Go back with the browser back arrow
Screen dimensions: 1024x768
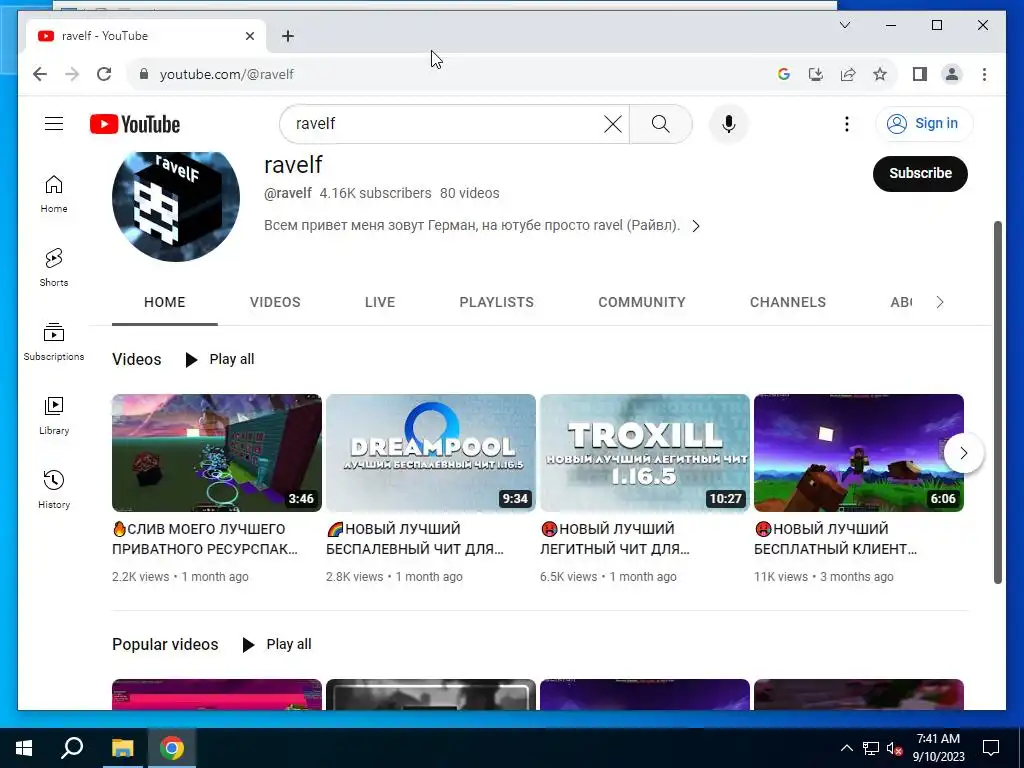(x=40, y=74)
